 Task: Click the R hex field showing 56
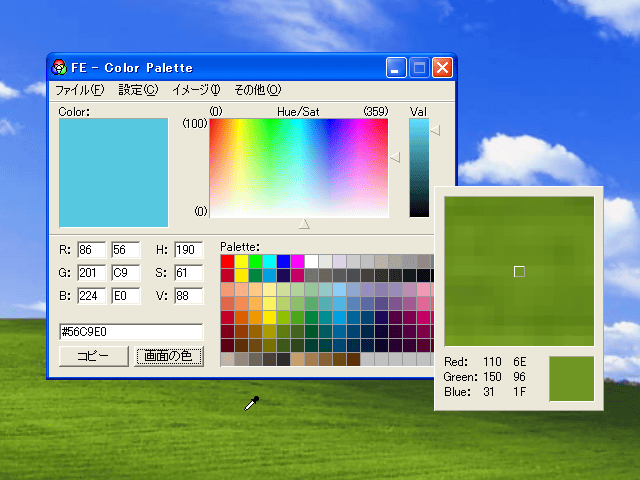coord(126,250)
